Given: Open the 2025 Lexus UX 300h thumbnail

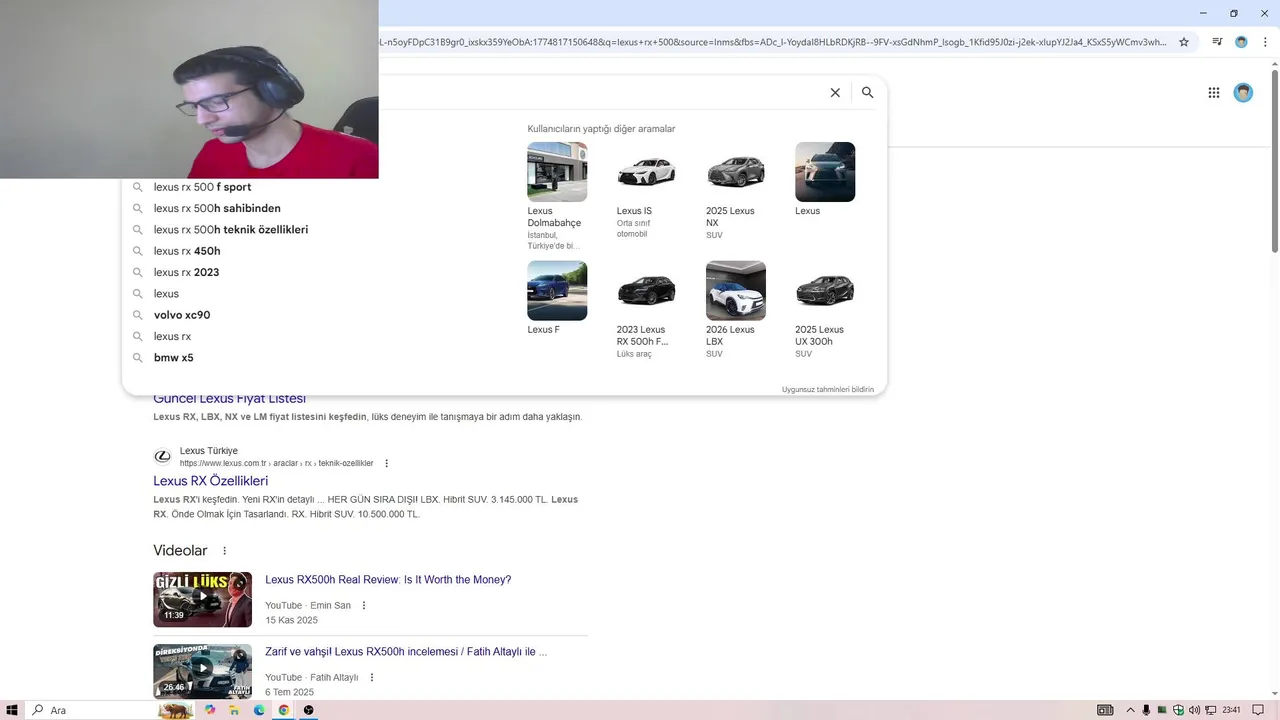Looking at the screenshot, I should (x=825, y=291).
